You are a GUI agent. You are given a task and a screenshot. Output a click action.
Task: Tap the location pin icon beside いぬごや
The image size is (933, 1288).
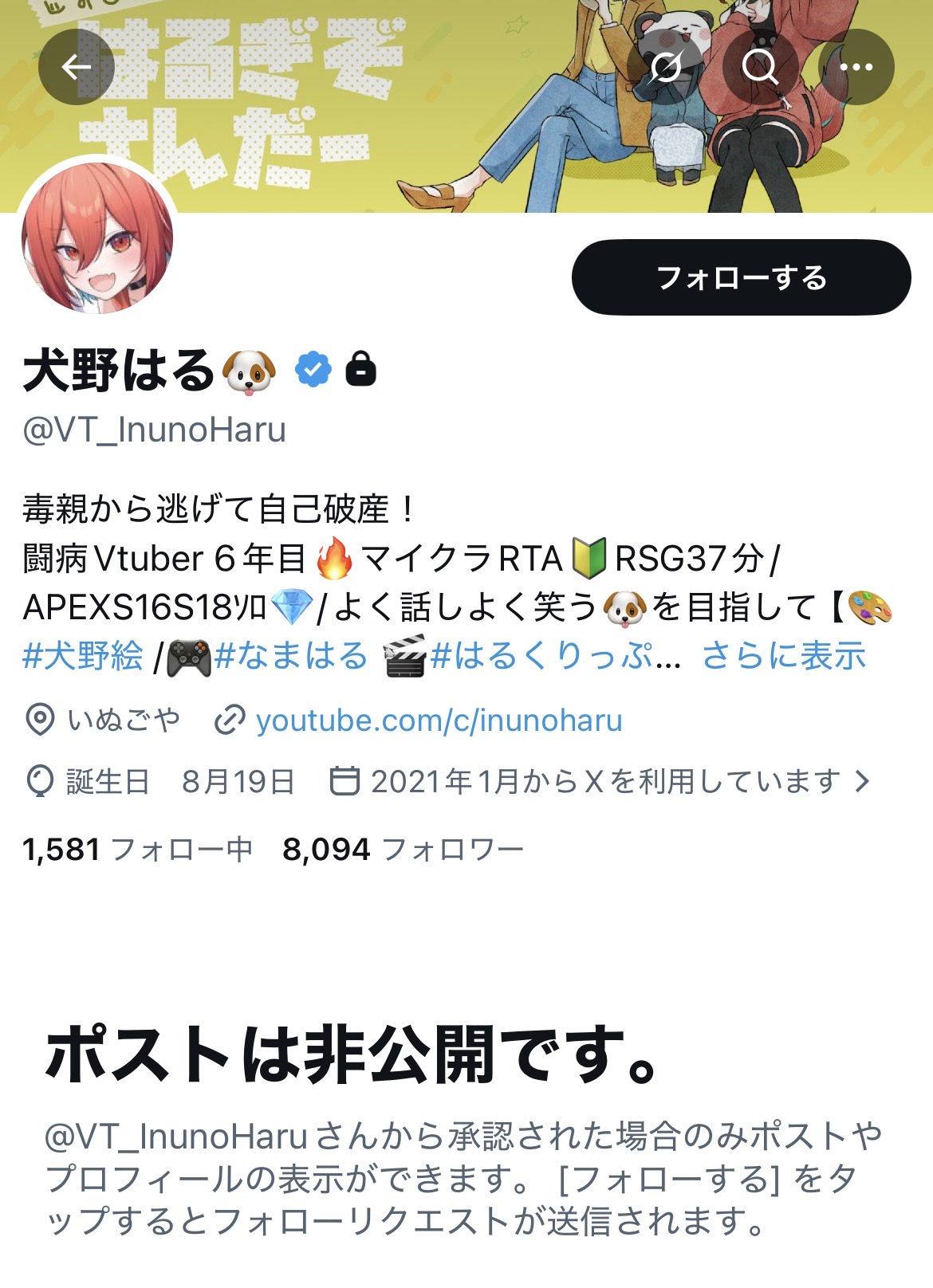(x=40, y=720)
